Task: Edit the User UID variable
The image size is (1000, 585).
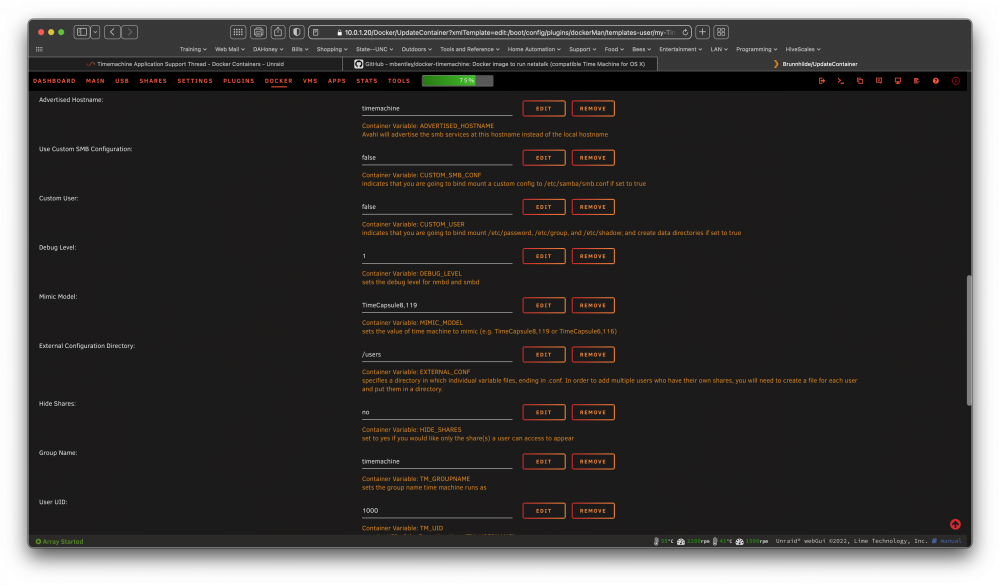Action: point(543,510)
